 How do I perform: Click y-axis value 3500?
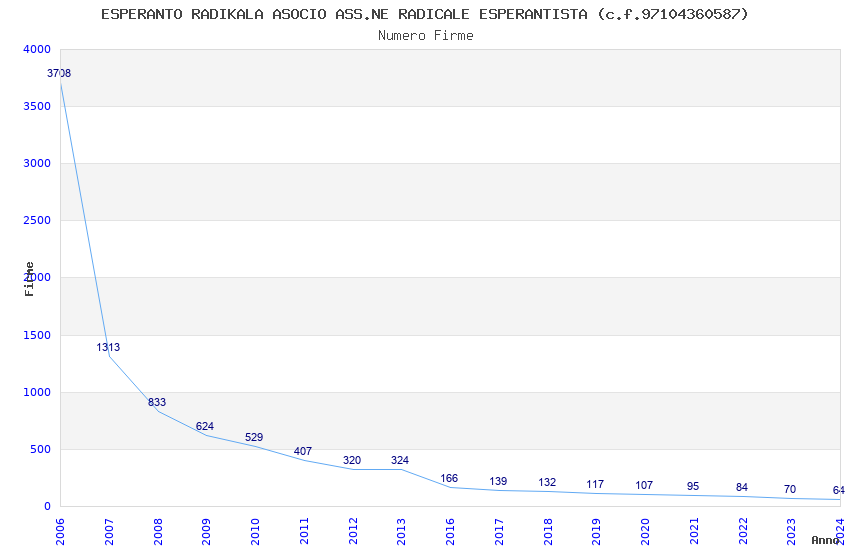37,106
